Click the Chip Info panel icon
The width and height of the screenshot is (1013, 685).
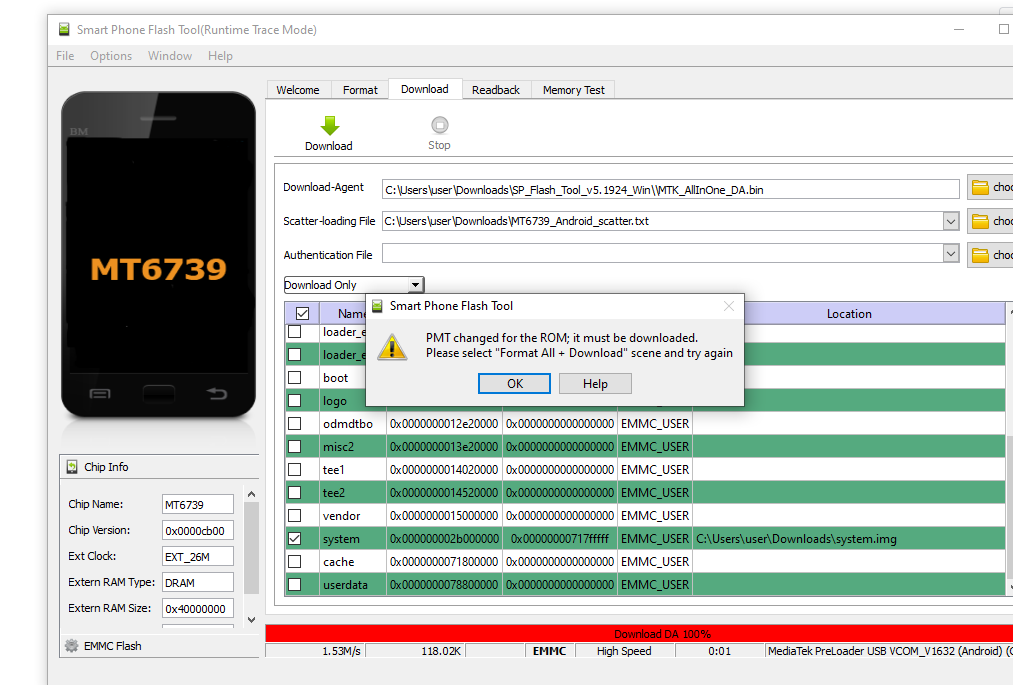[x=72, y=467]
